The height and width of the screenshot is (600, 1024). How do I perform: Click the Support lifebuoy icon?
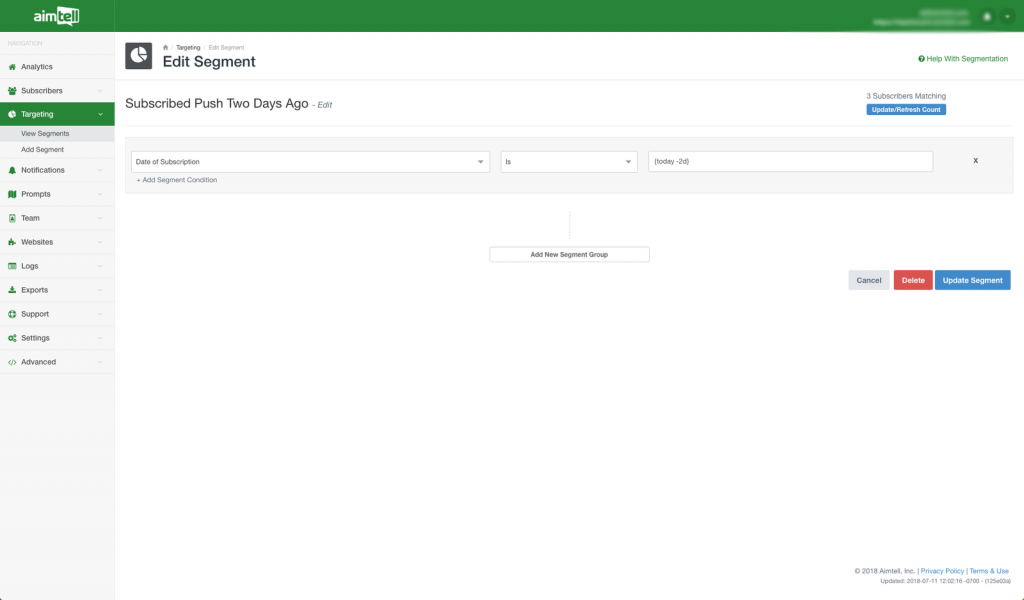pos(12,314)
